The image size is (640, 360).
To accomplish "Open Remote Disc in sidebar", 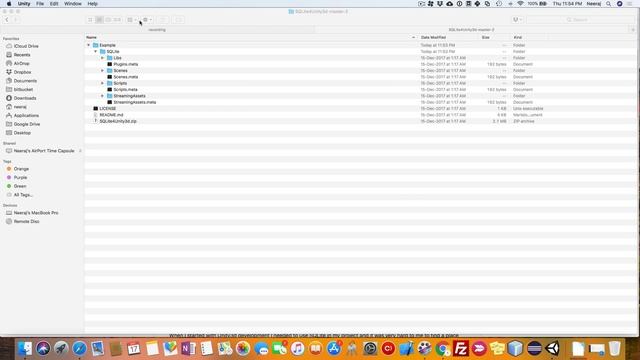I will (27, 222).
